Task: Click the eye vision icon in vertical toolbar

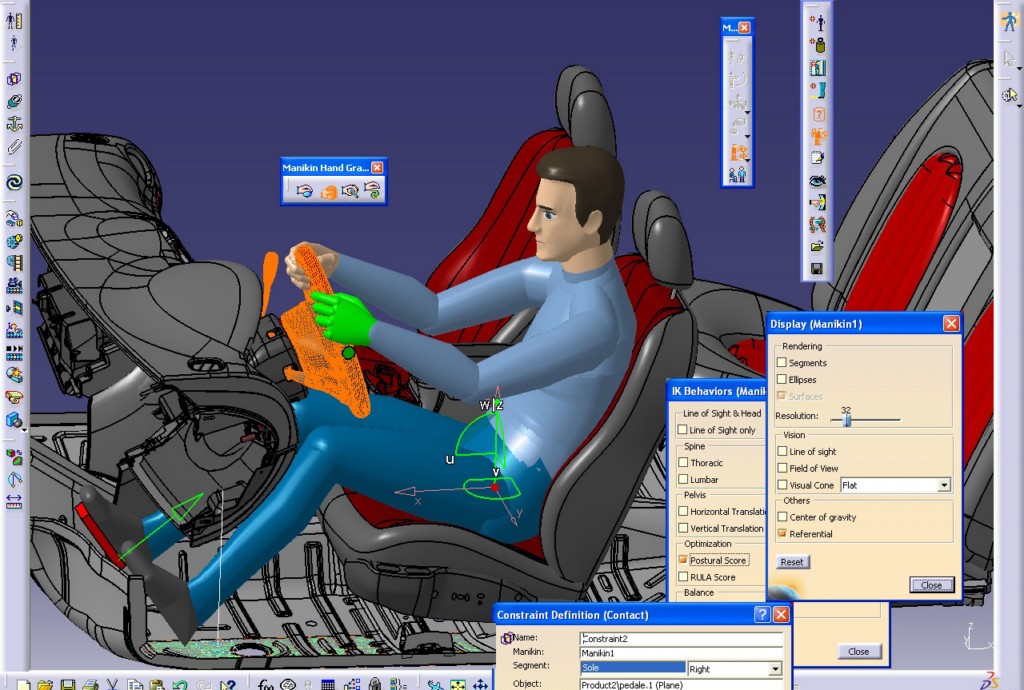Action: point(817,181)
